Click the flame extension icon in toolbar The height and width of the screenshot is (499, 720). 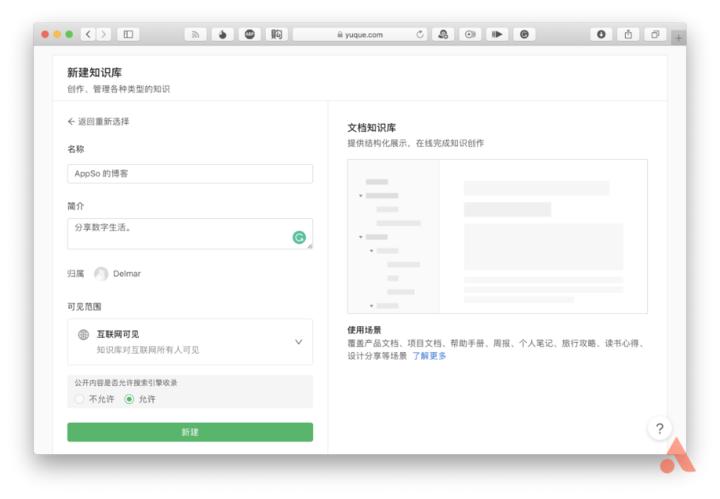(x=223, y=34)
